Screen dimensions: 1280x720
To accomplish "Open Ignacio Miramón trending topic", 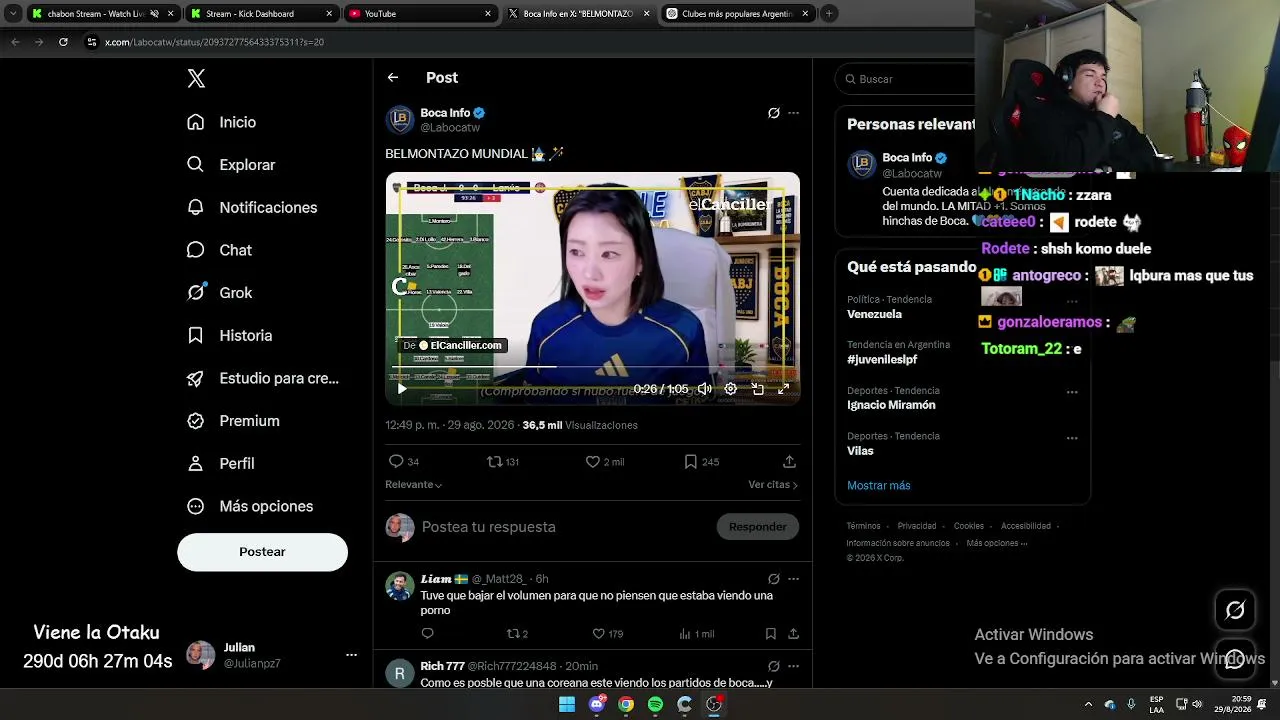I will (891, 405).
